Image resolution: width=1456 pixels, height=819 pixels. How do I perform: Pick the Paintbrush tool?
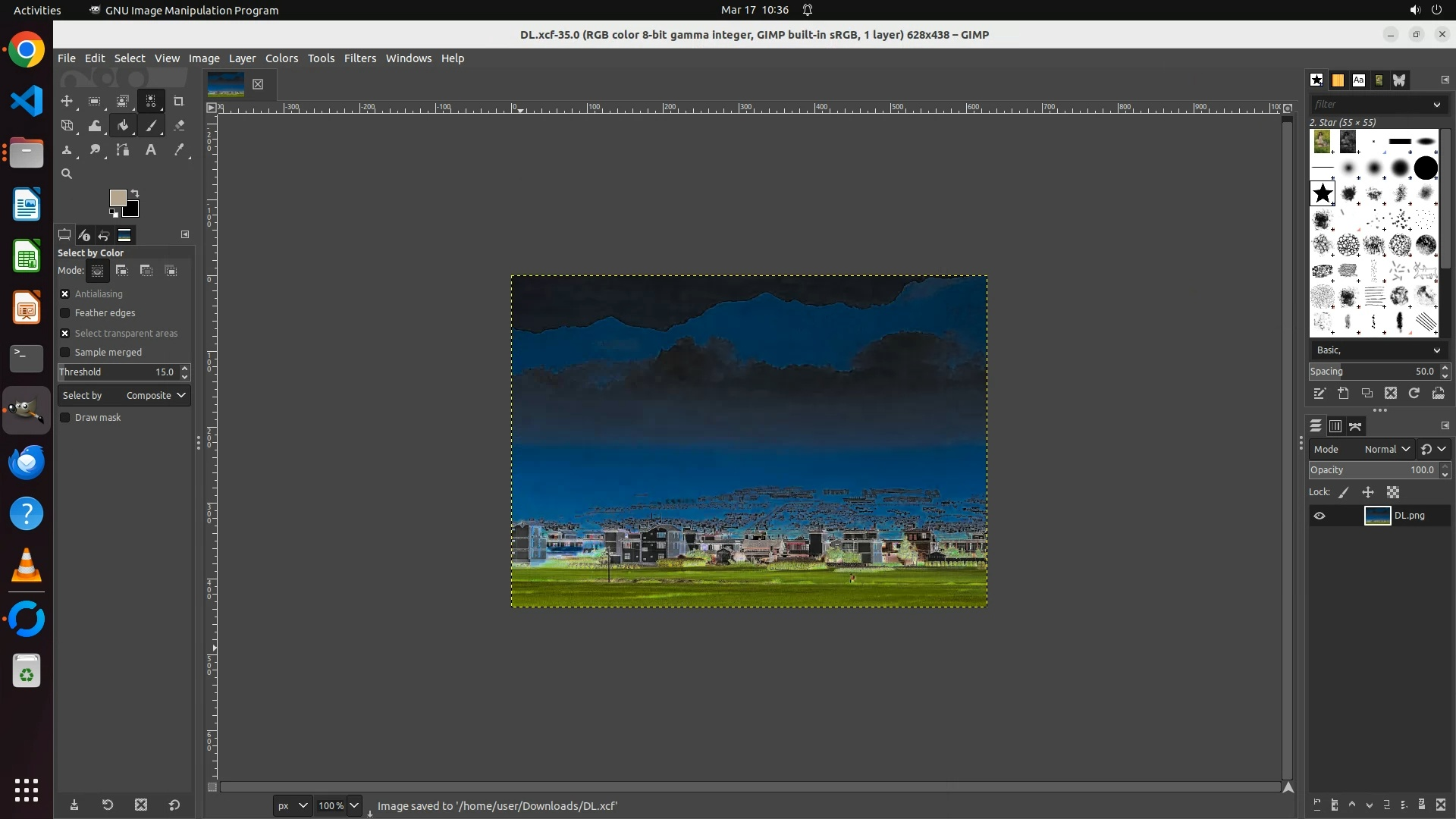coord(151,126)
